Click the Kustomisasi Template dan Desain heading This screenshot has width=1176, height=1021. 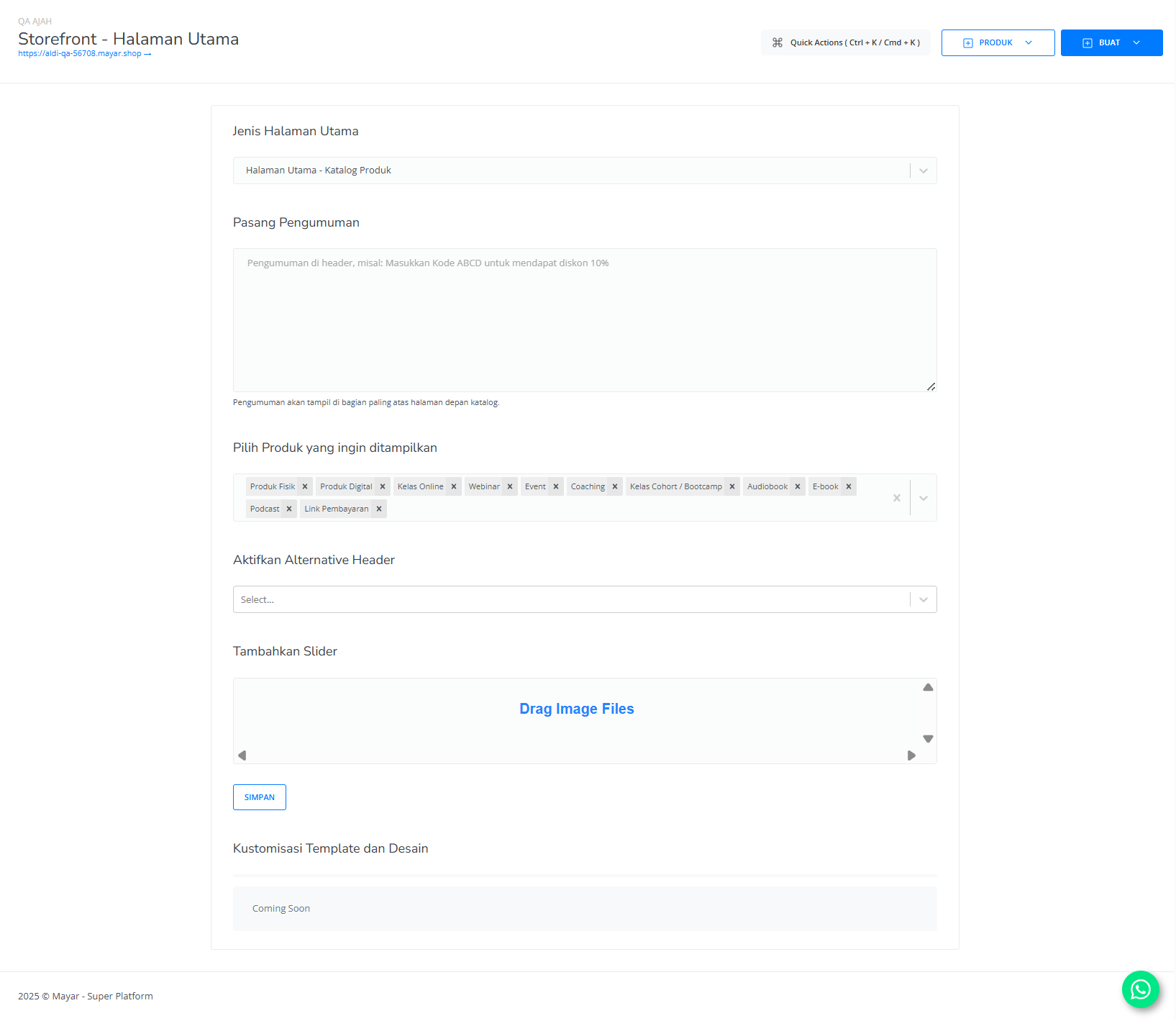[331, 849]
